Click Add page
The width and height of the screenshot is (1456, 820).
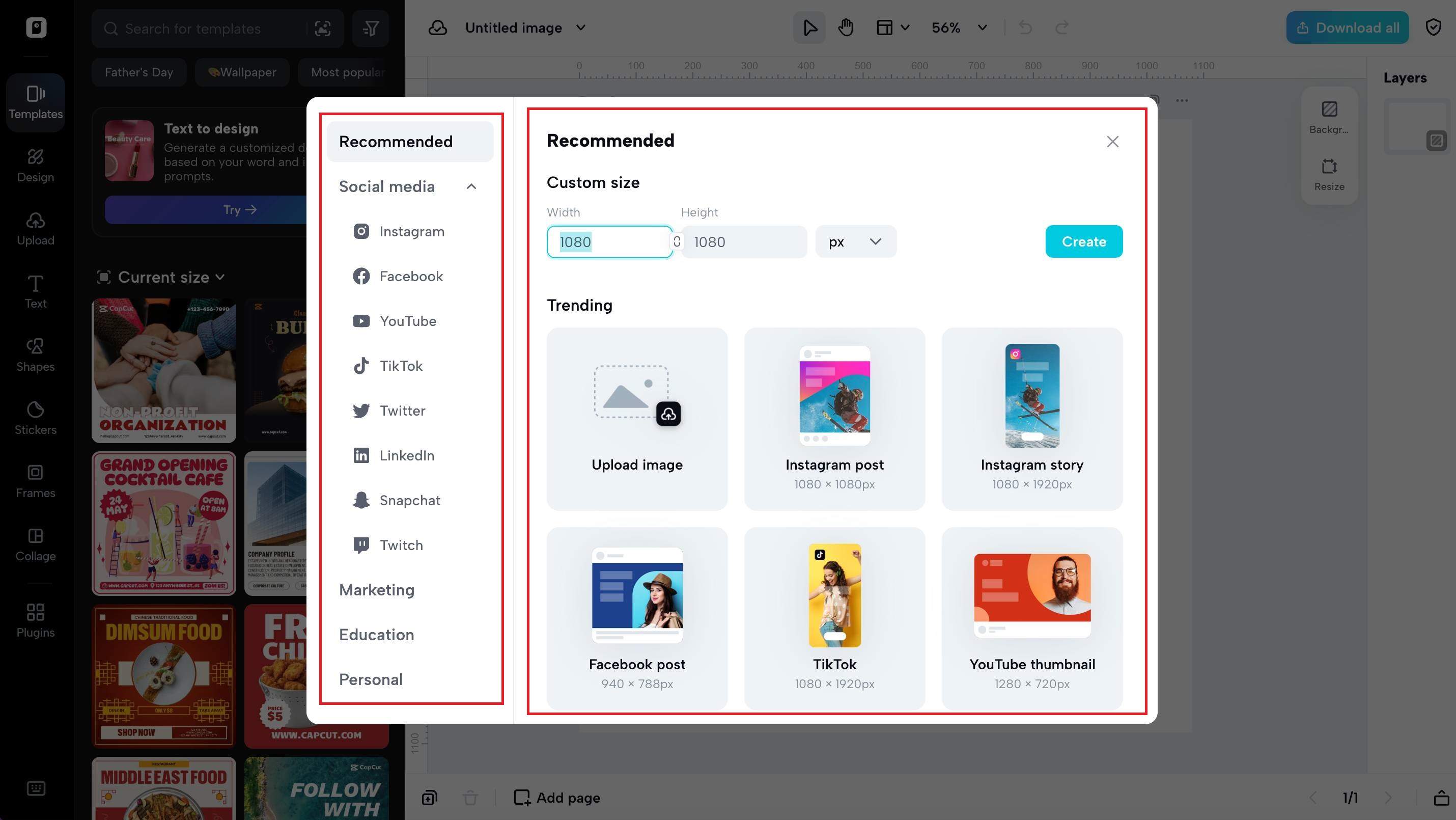click(557, 798)
